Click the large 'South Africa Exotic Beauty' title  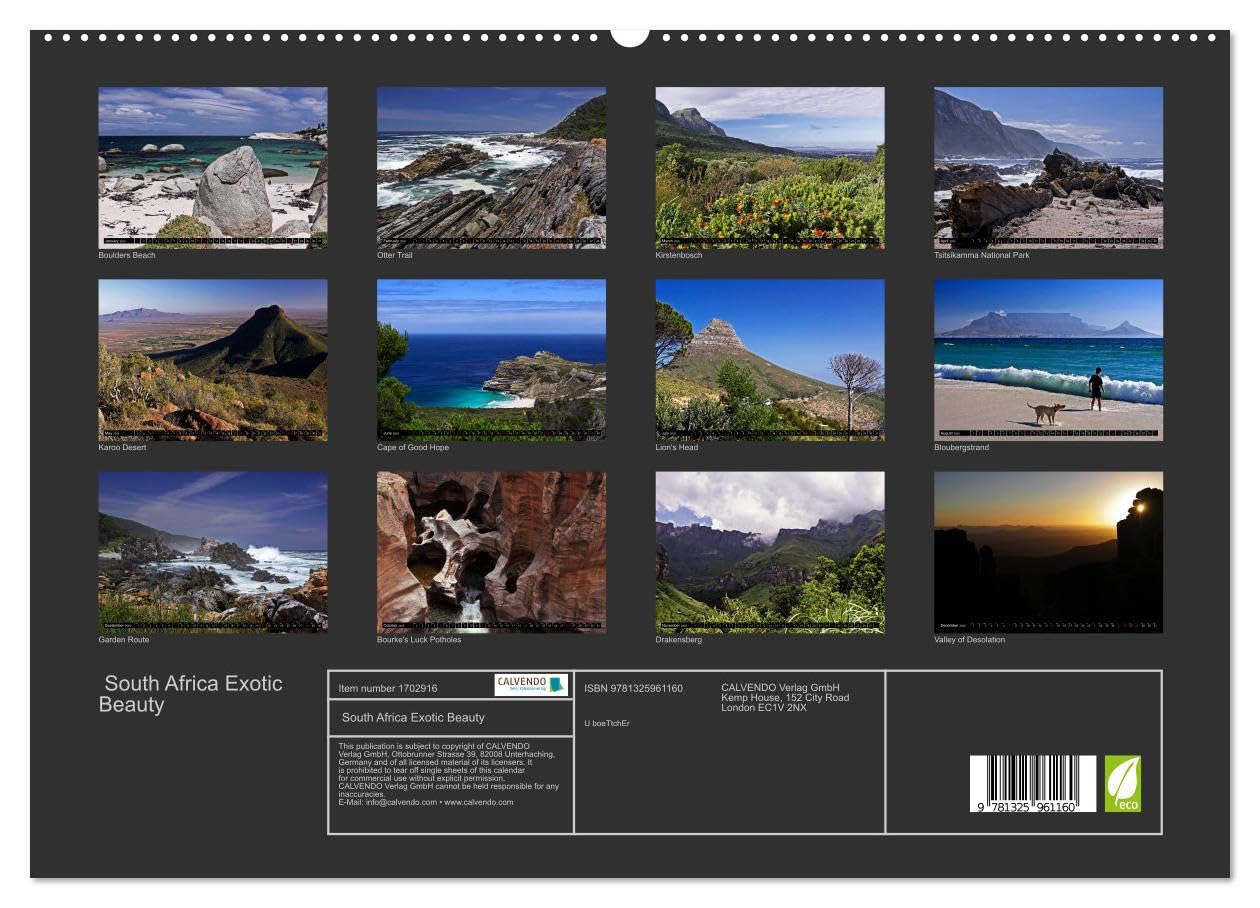coord(191,694)
